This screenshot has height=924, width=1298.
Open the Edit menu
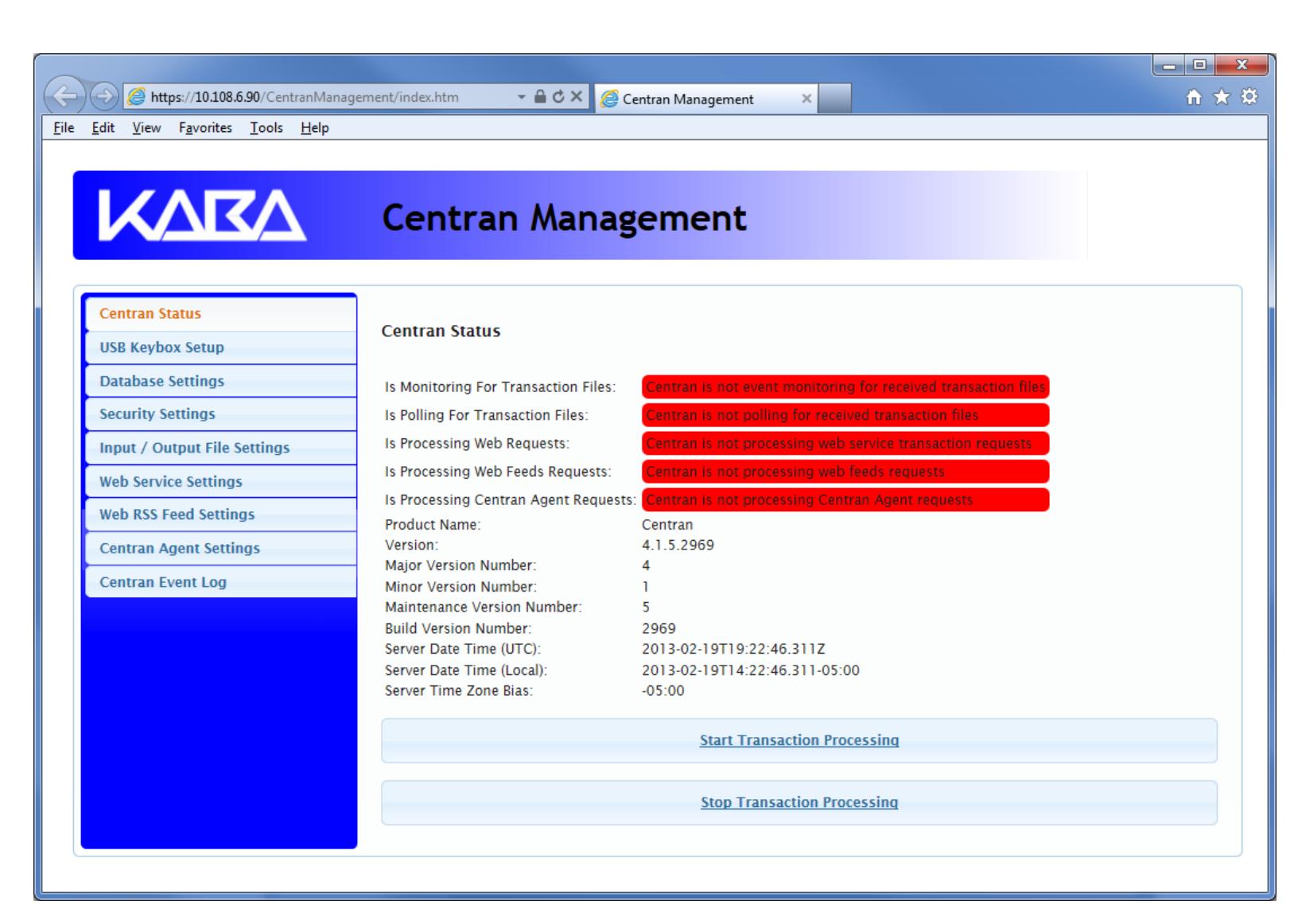[103, 127]
